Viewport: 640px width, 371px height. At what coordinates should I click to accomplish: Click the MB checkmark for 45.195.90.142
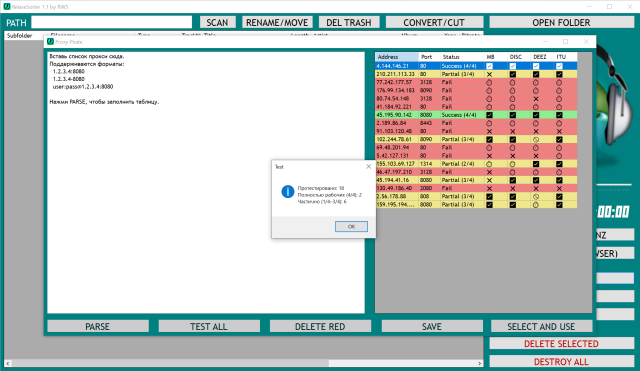coord(489,115)
